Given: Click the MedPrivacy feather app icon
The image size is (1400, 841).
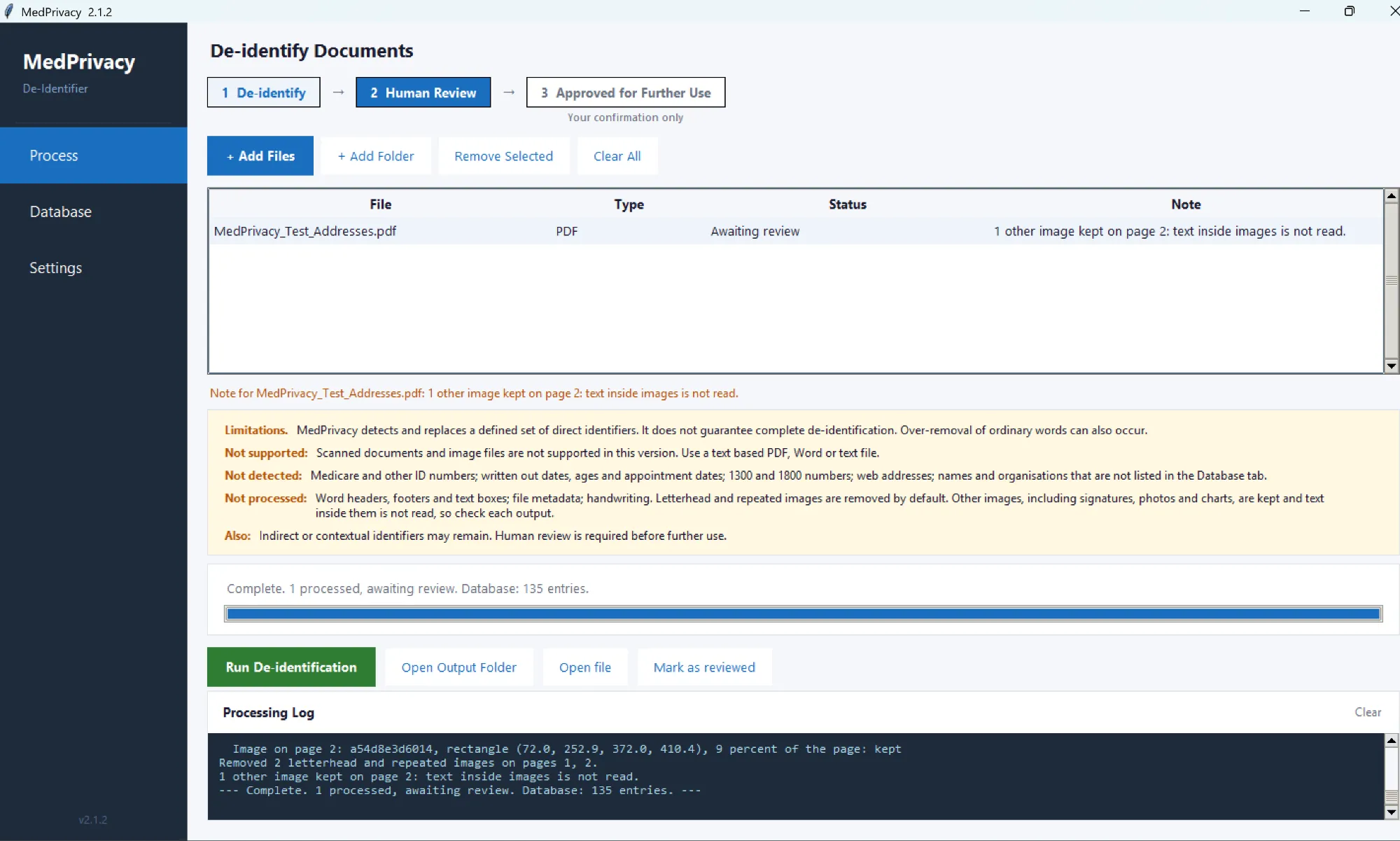Looking at the screenshot, I should (x=8, y=11).
